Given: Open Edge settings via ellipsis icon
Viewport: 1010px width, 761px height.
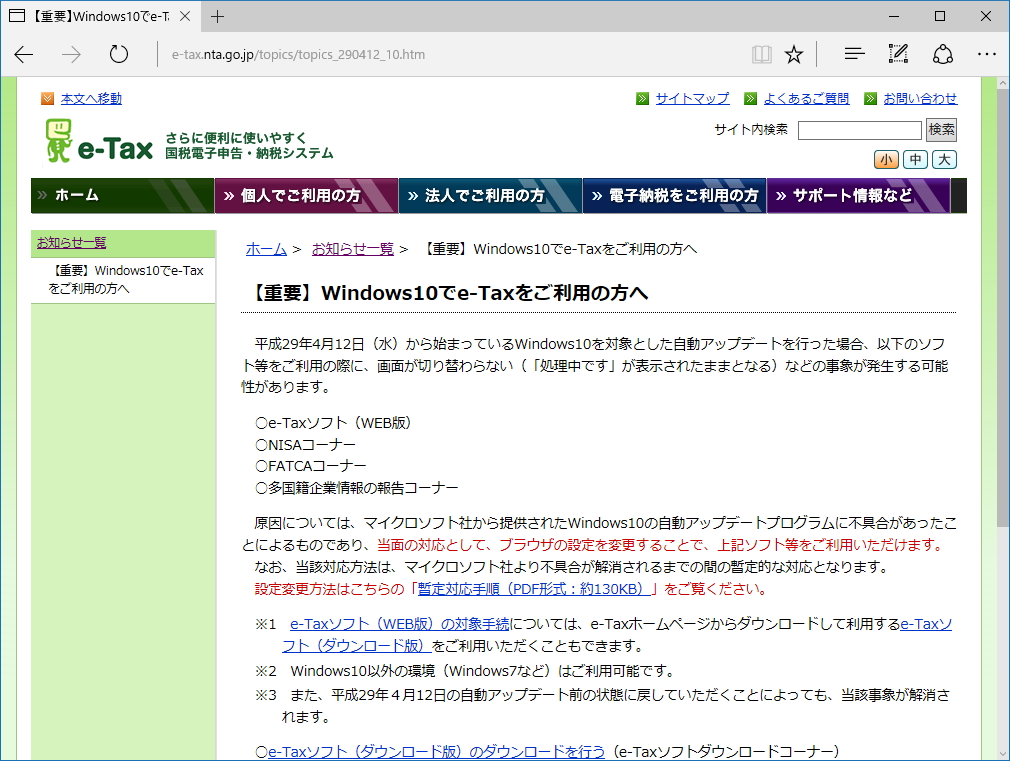Looking at the screenshot, I should pos(987,54).
